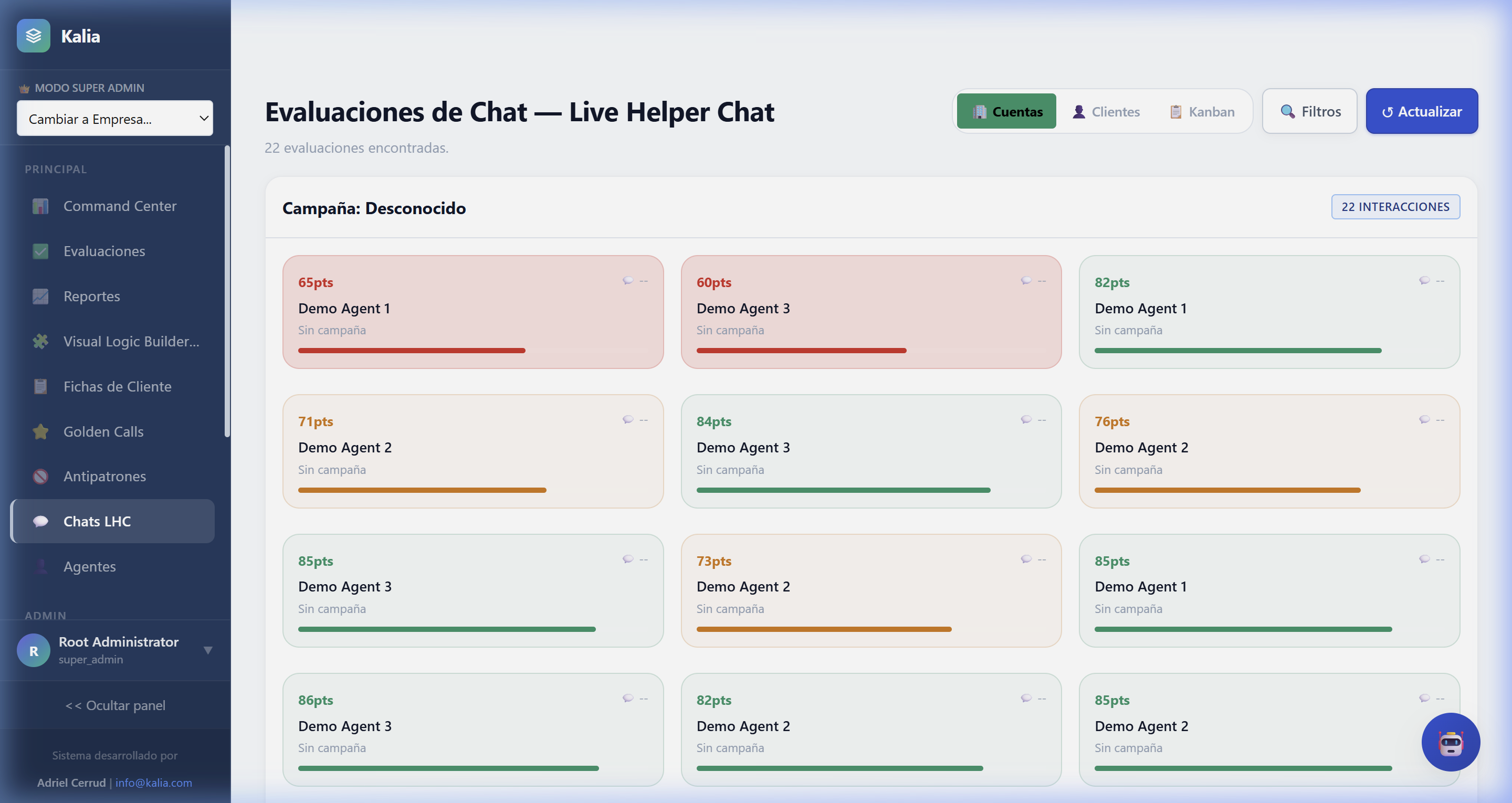This screenshot has width=1512, height=803.
Task: Click the Antipatrones prohibited icon
Action: tap(40, 476)
